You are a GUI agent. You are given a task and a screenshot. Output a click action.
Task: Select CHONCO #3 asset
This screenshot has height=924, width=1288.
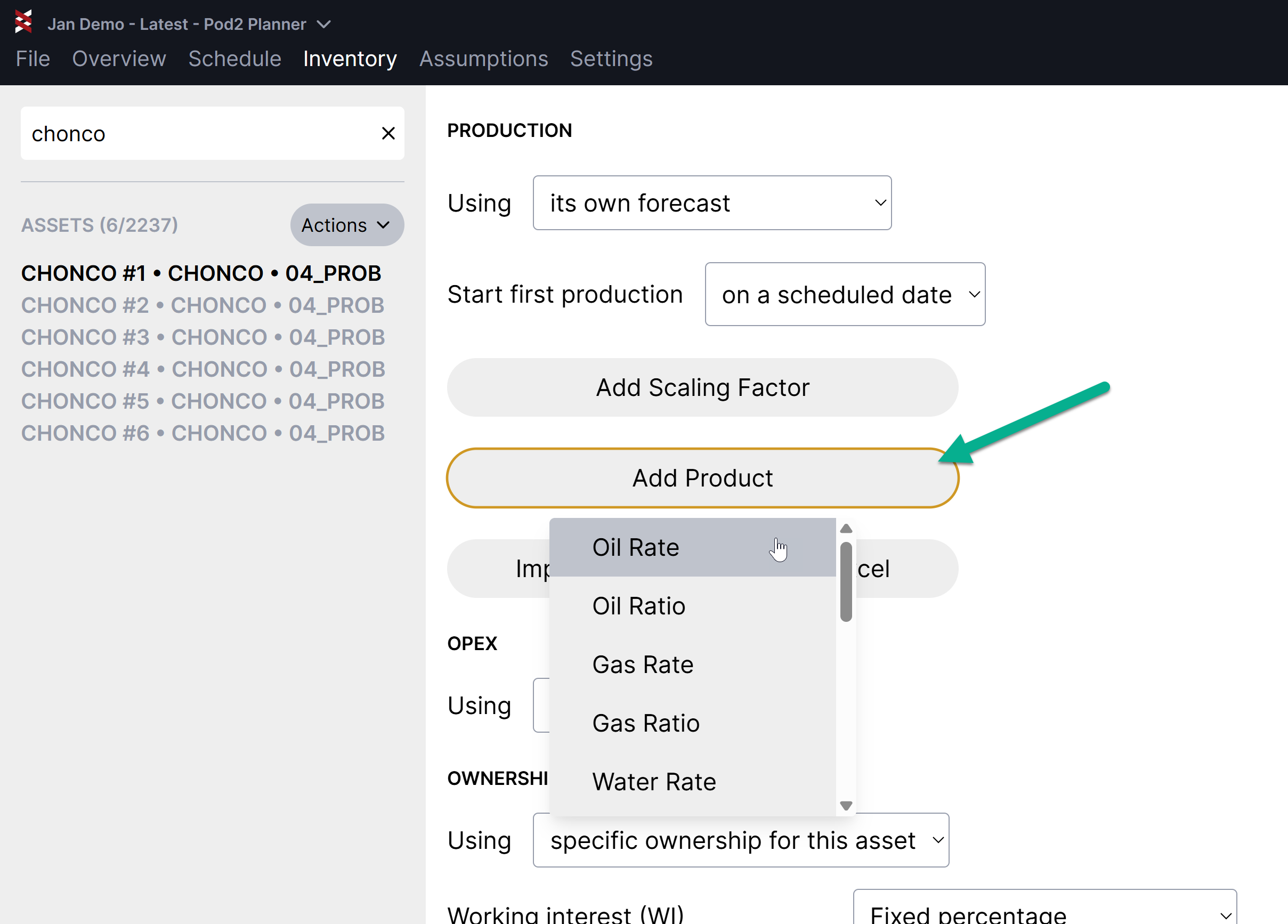(x=202, y=337)
